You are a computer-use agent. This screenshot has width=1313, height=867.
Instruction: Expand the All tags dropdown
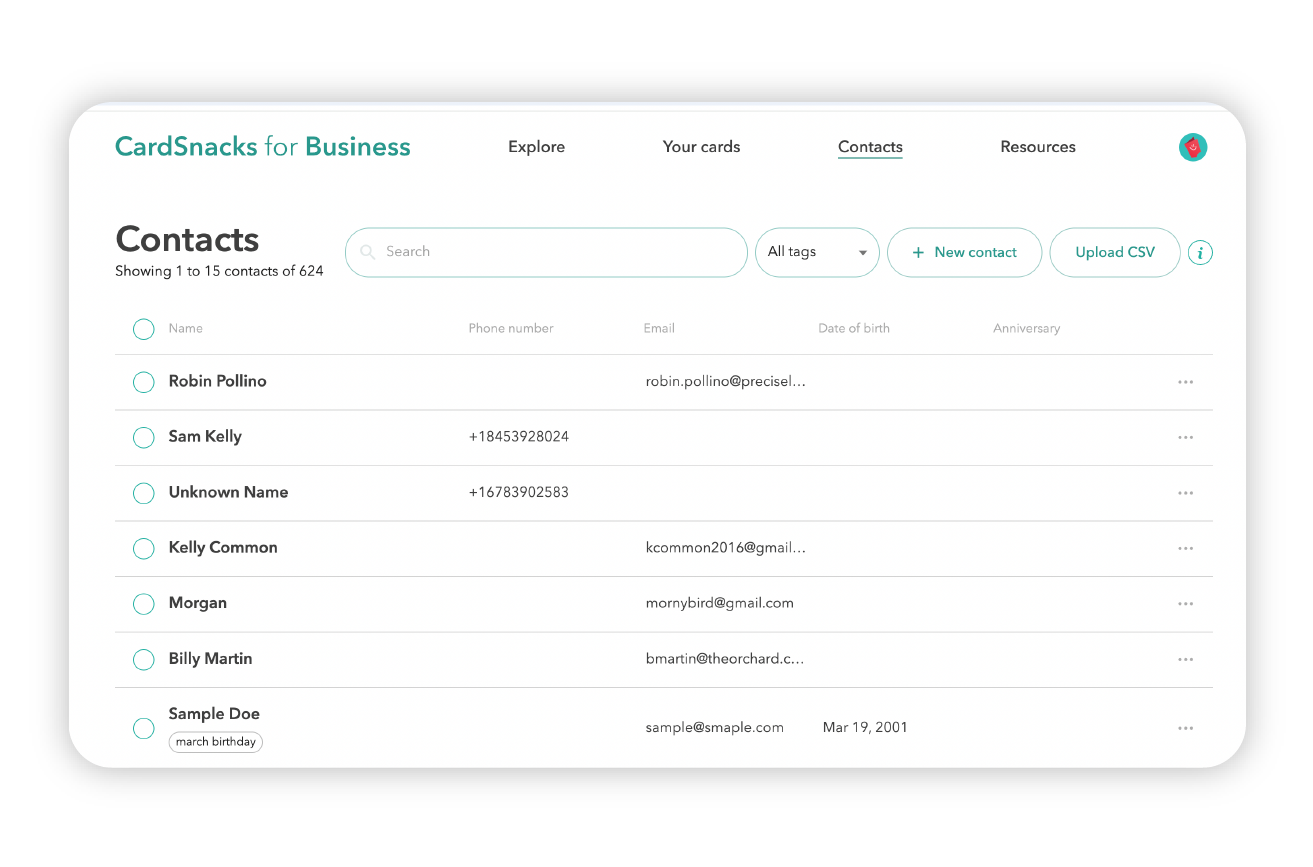tap(816, 253)
